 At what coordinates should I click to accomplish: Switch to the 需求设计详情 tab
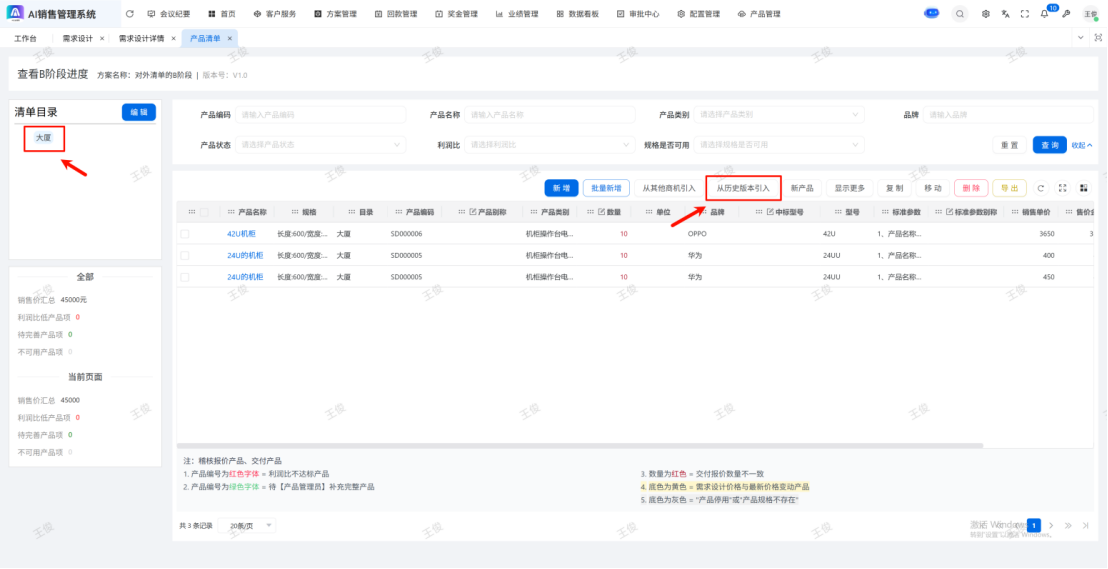coord(141,38)
